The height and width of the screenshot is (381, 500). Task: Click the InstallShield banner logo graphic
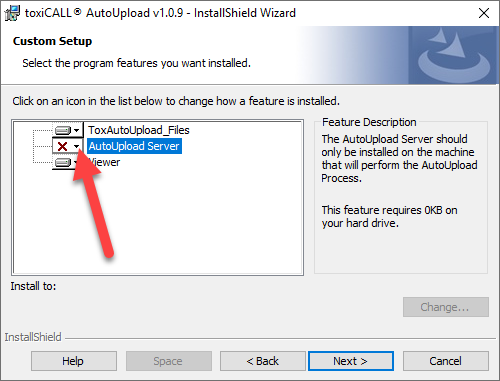tap(454, 55)
